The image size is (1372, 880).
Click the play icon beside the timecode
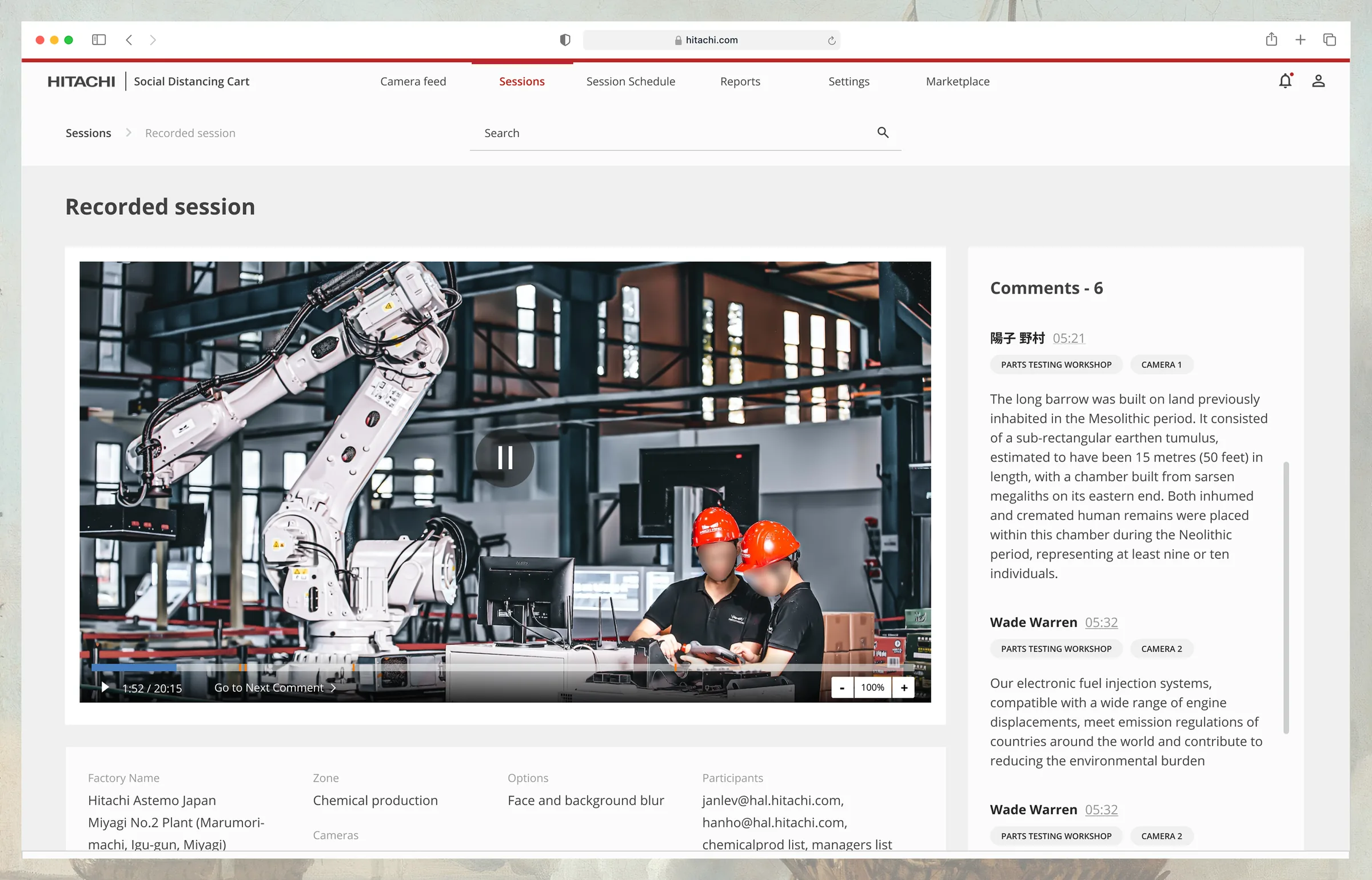pyautogui.click(x=105, y=687)
